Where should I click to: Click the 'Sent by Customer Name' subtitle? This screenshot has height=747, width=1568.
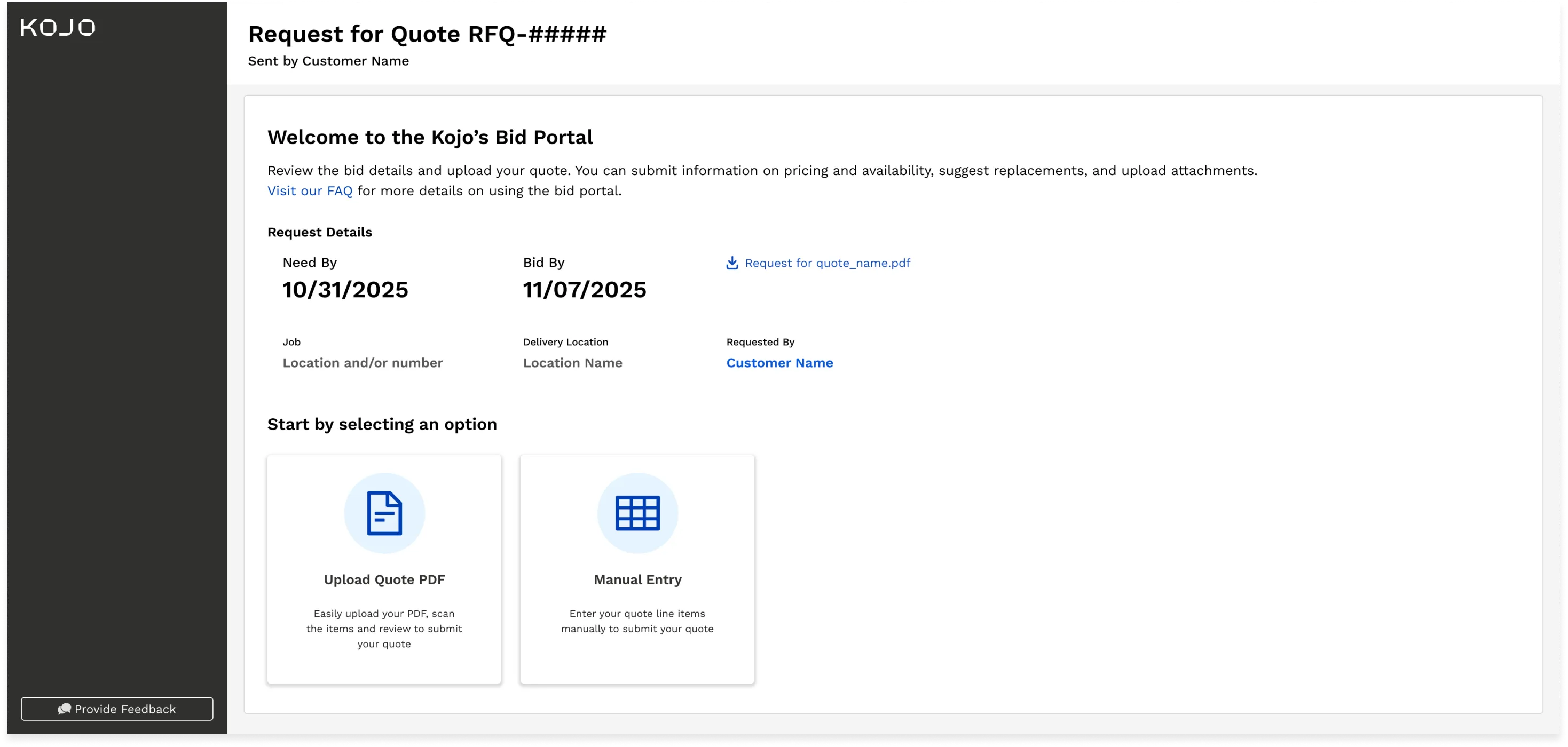329,61
